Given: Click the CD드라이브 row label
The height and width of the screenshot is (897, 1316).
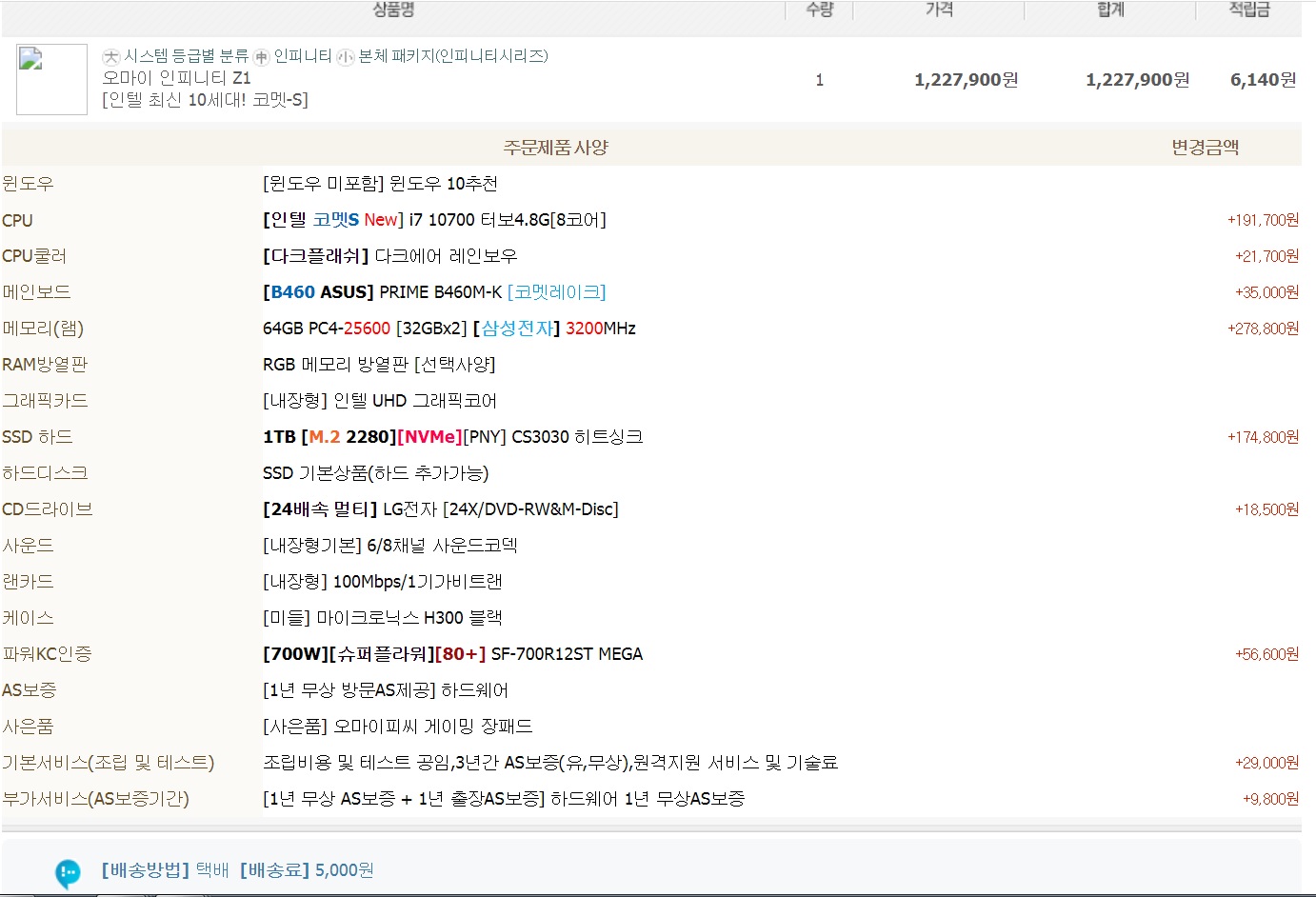Looking at the screenshot, I should (48, 509).
